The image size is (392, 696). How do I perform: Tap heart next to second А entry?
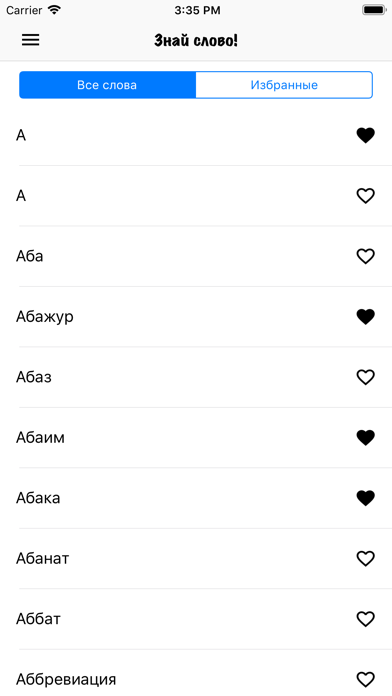(x=365, y=196)
